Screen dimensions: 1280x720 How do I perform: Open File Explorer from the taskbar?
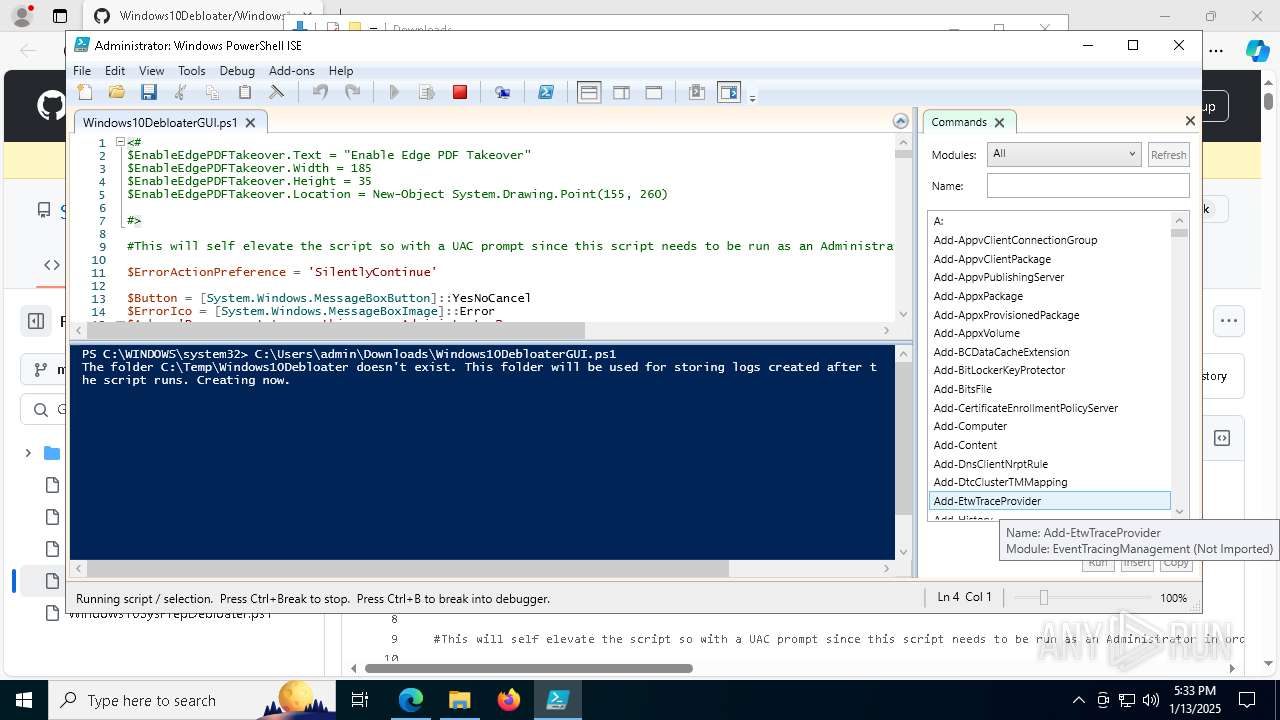[460, 700]
